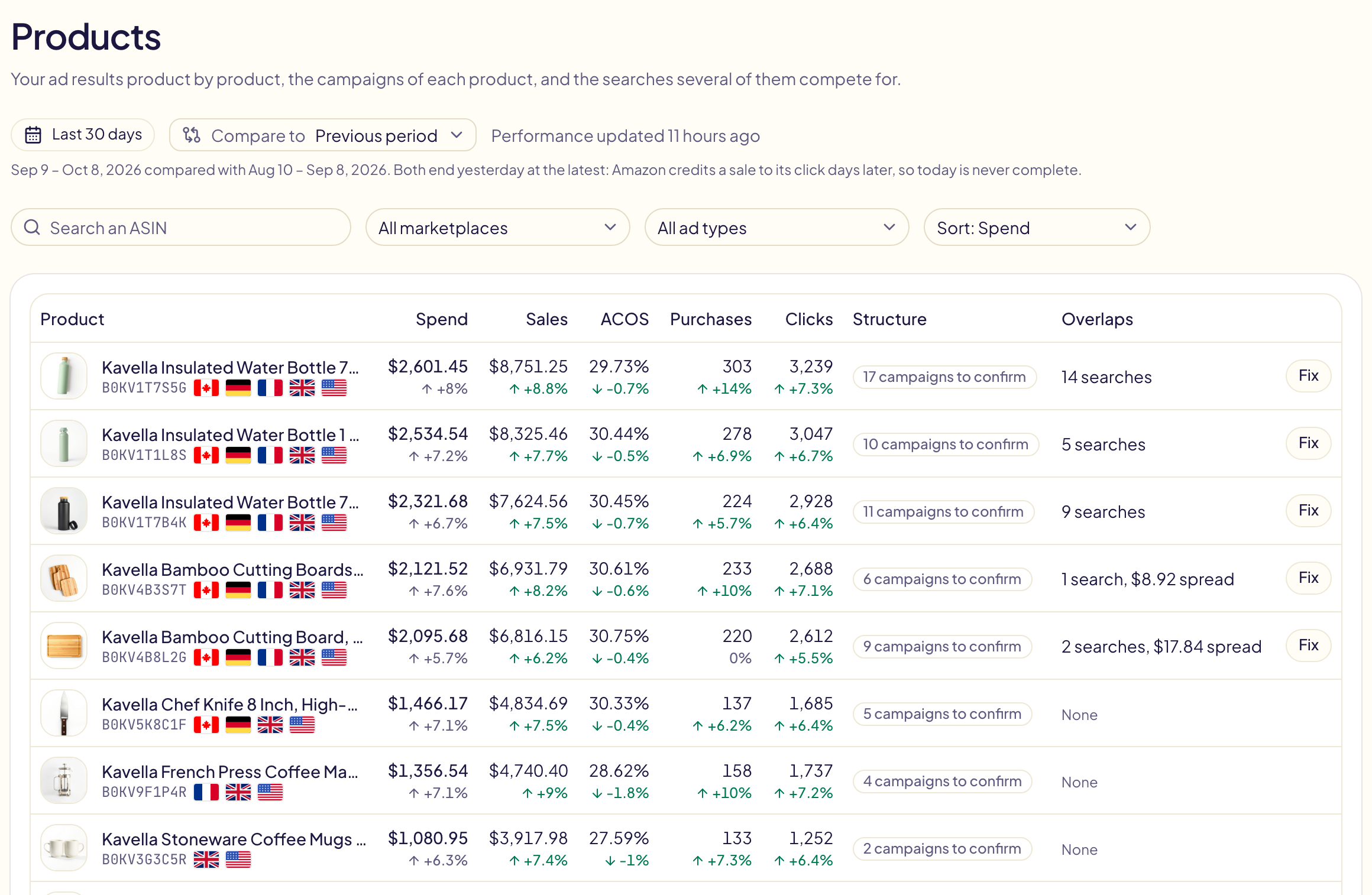The image size is (1372, 895).
Task: Click the Spend column header
Action: [442, 319]
